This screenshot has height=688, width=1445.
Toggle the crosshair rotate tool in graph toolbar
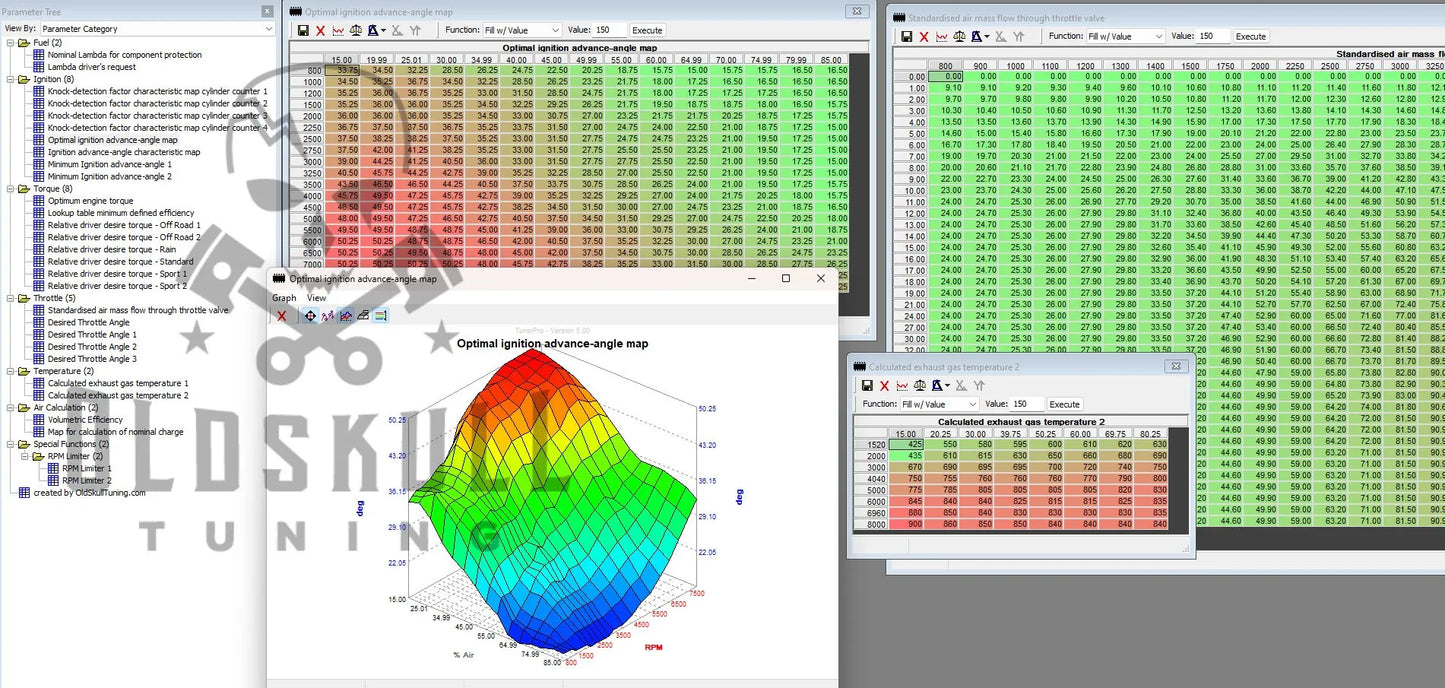[310, 316]
